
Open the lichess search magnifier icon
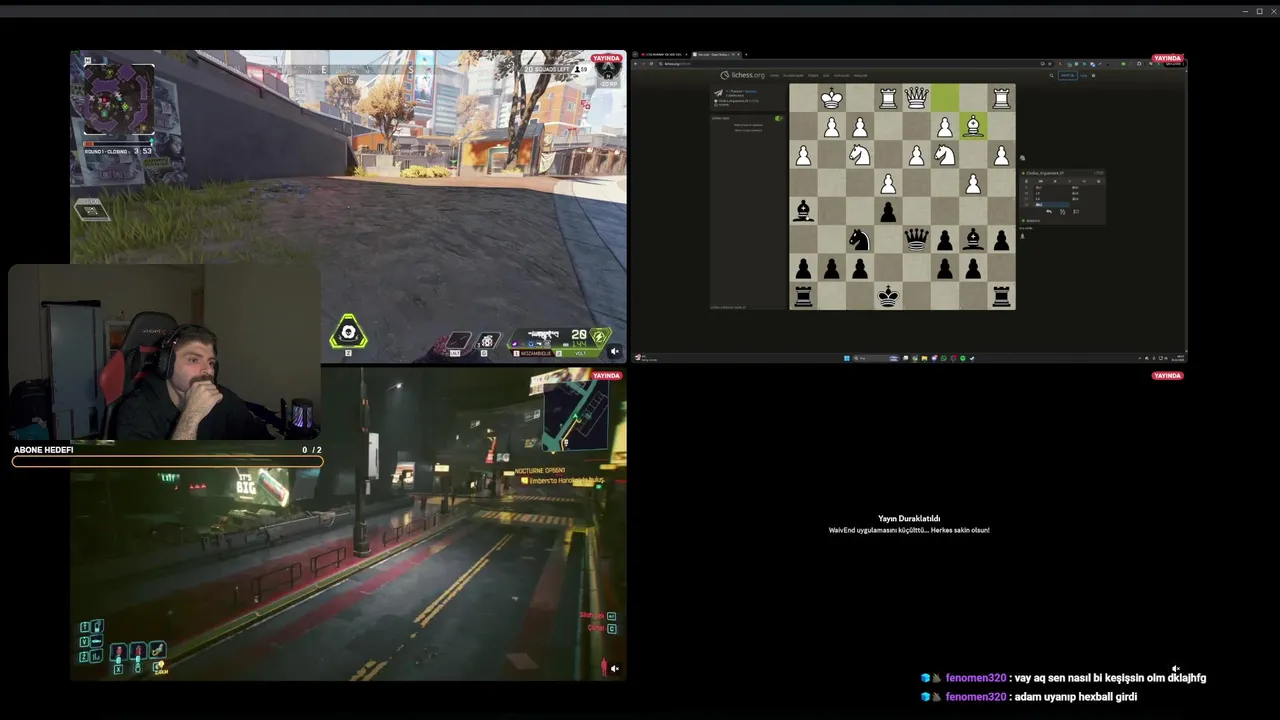[1051, 75]
